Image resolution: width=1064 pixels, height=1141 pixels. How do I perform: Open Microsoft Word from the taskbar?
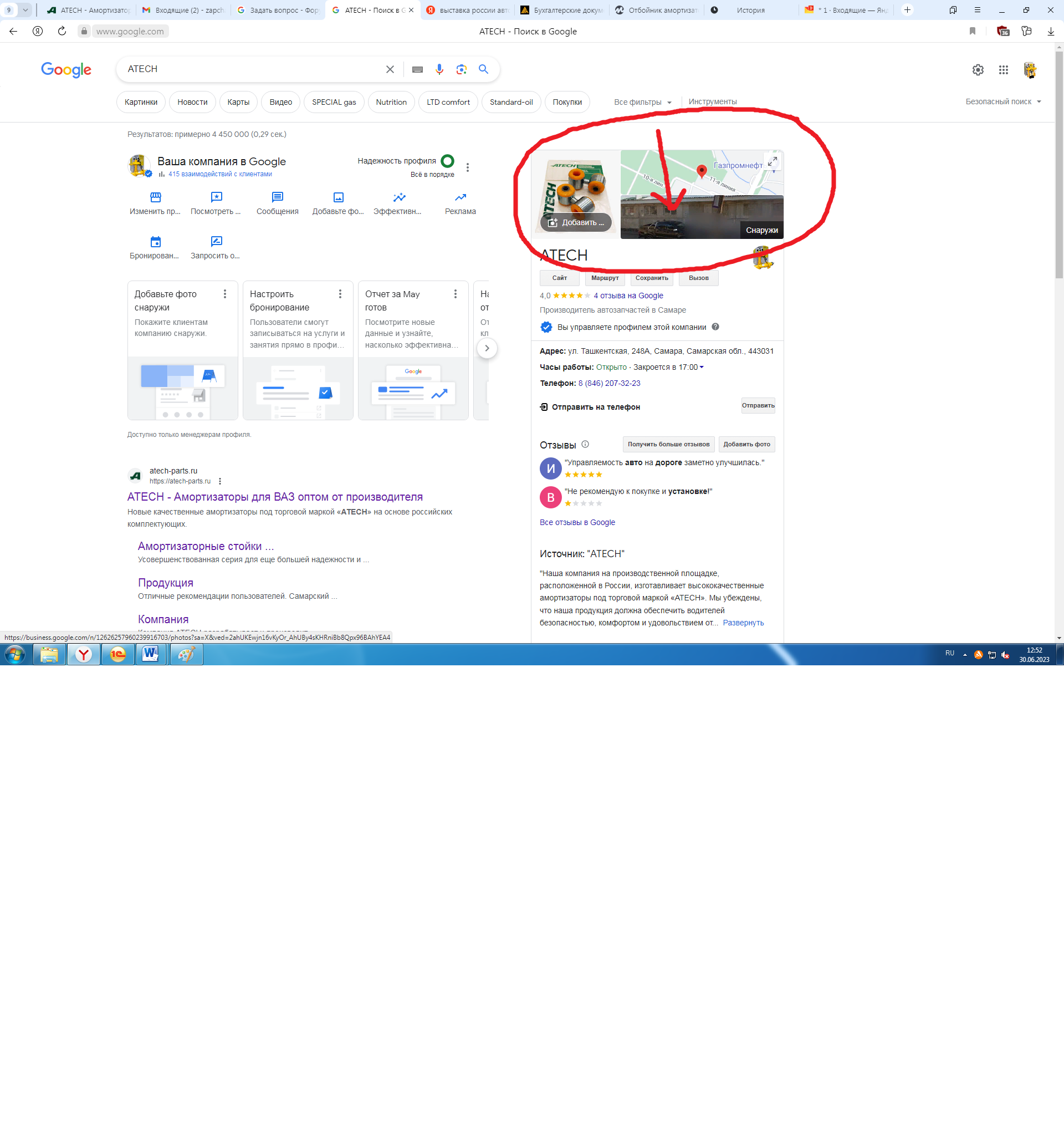click(x=151, y=654)
